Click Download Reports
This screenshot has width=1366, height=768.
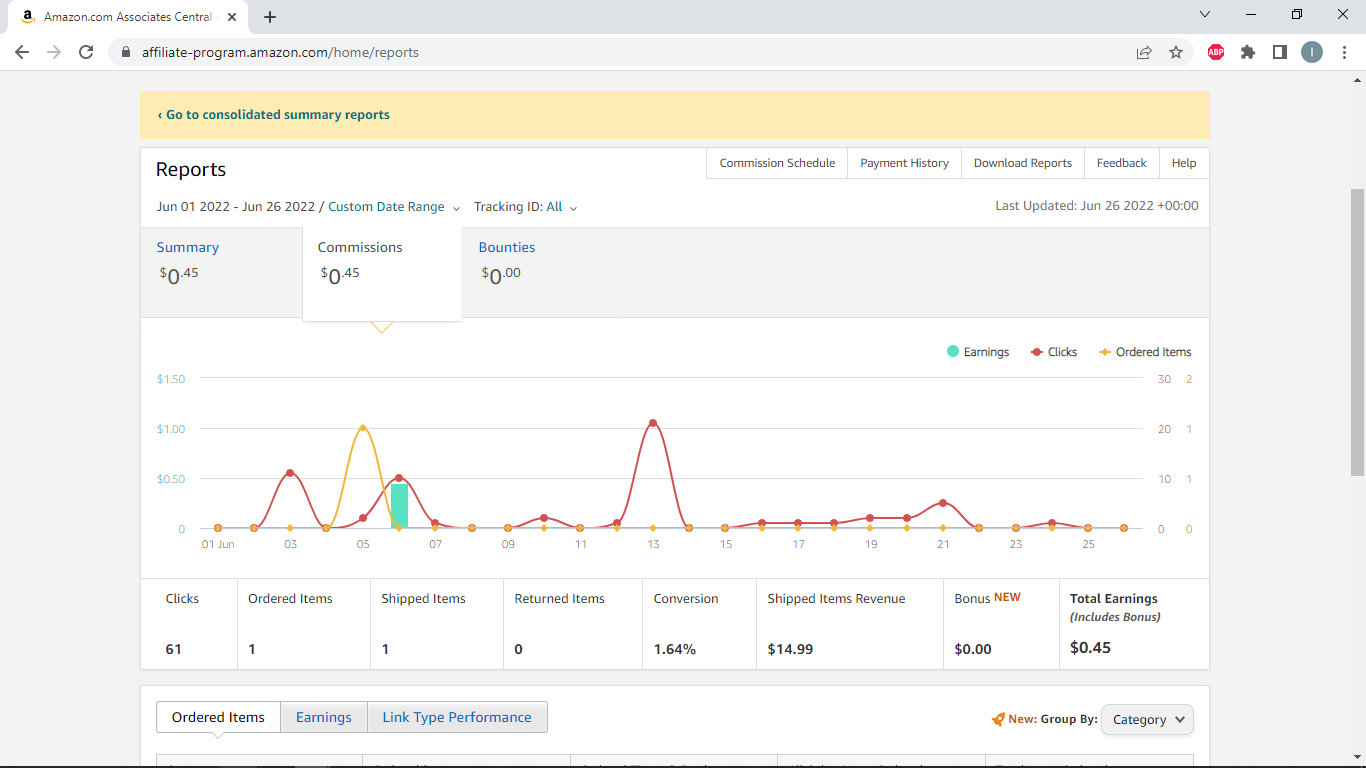1023,163
